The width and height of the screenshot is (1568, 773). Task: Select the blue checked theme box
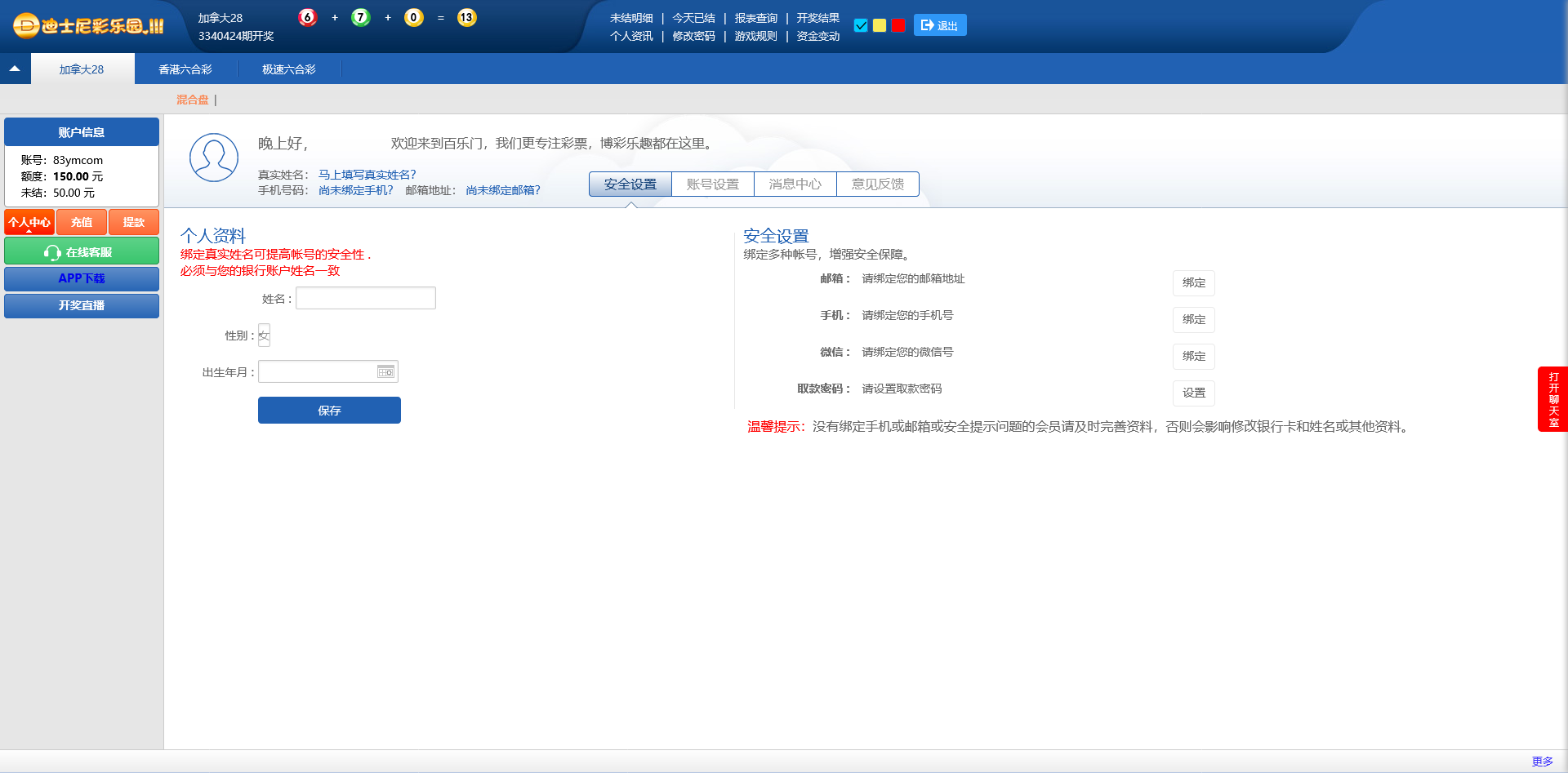coord(861,25)
